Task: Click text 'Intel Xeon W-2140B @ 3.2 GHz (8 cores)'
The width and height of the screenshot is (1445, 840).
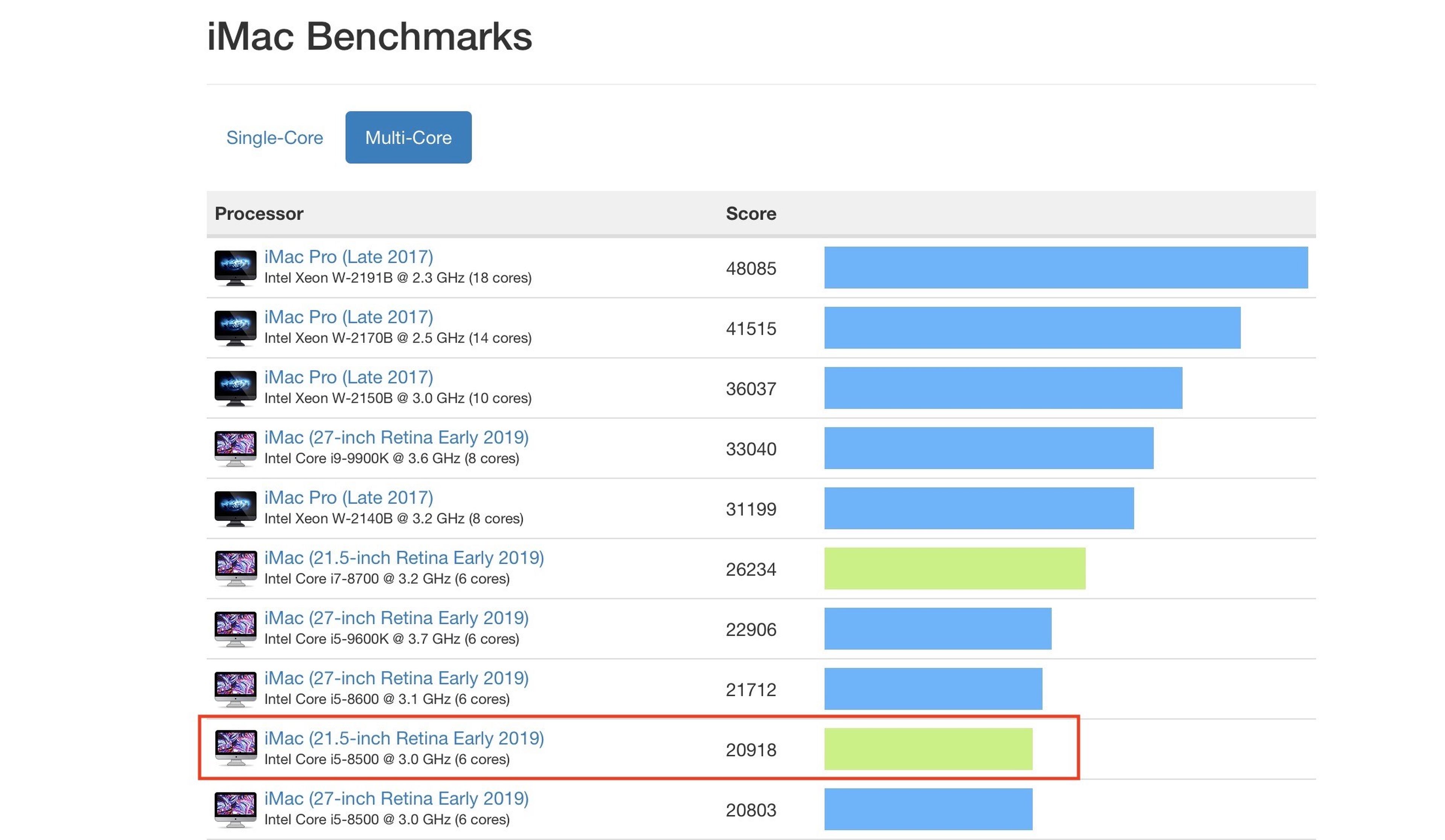Action: point(394,519)
